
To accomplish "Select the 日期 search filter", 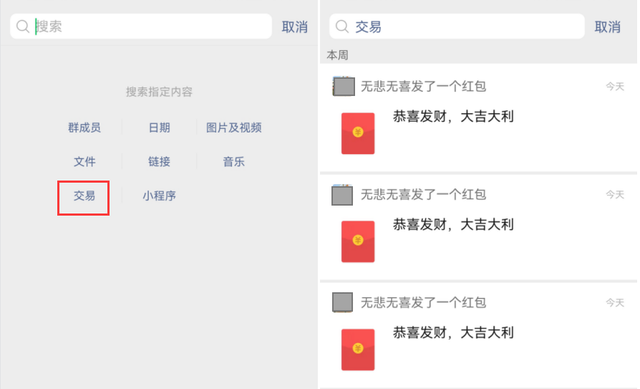I will pyautogui.click(x=159, y=128).
